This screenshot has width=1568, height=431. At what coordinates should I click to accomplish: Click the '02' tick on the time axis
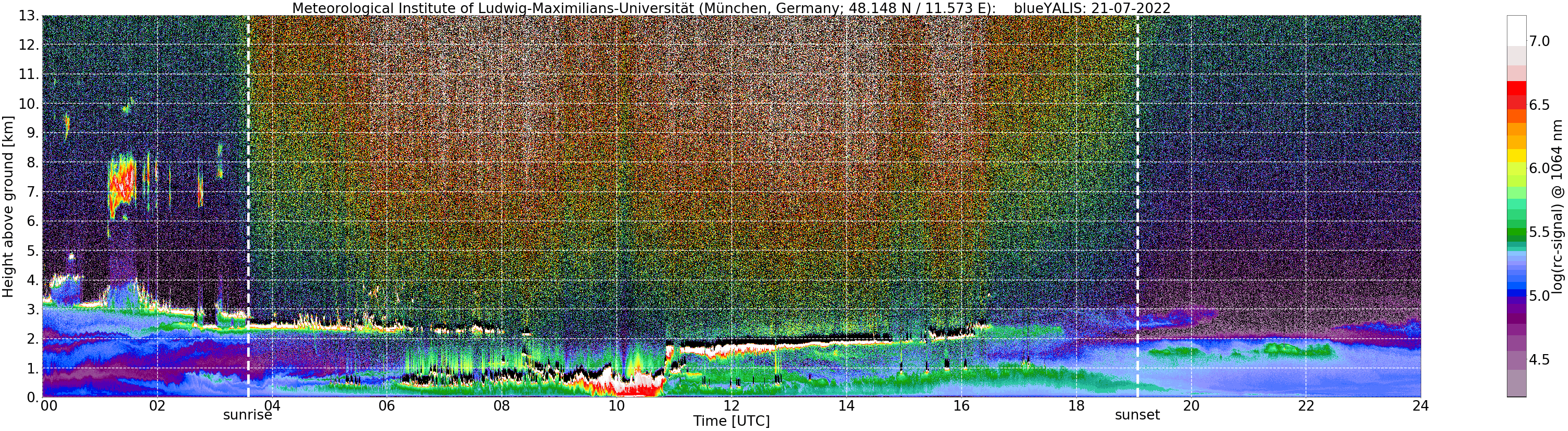click(157, 406)
